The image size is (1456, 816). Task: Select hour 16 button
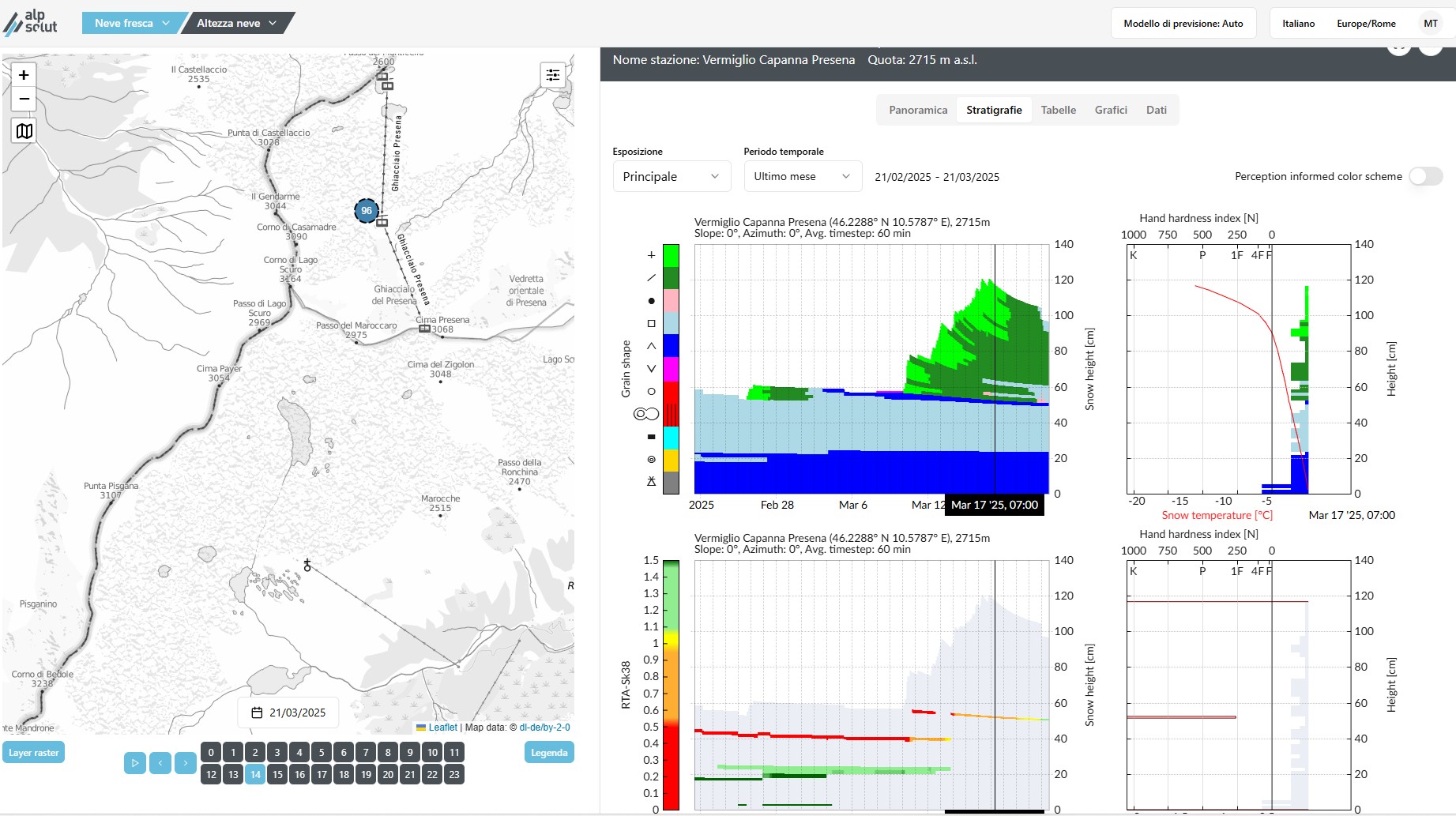coord(299,774)
